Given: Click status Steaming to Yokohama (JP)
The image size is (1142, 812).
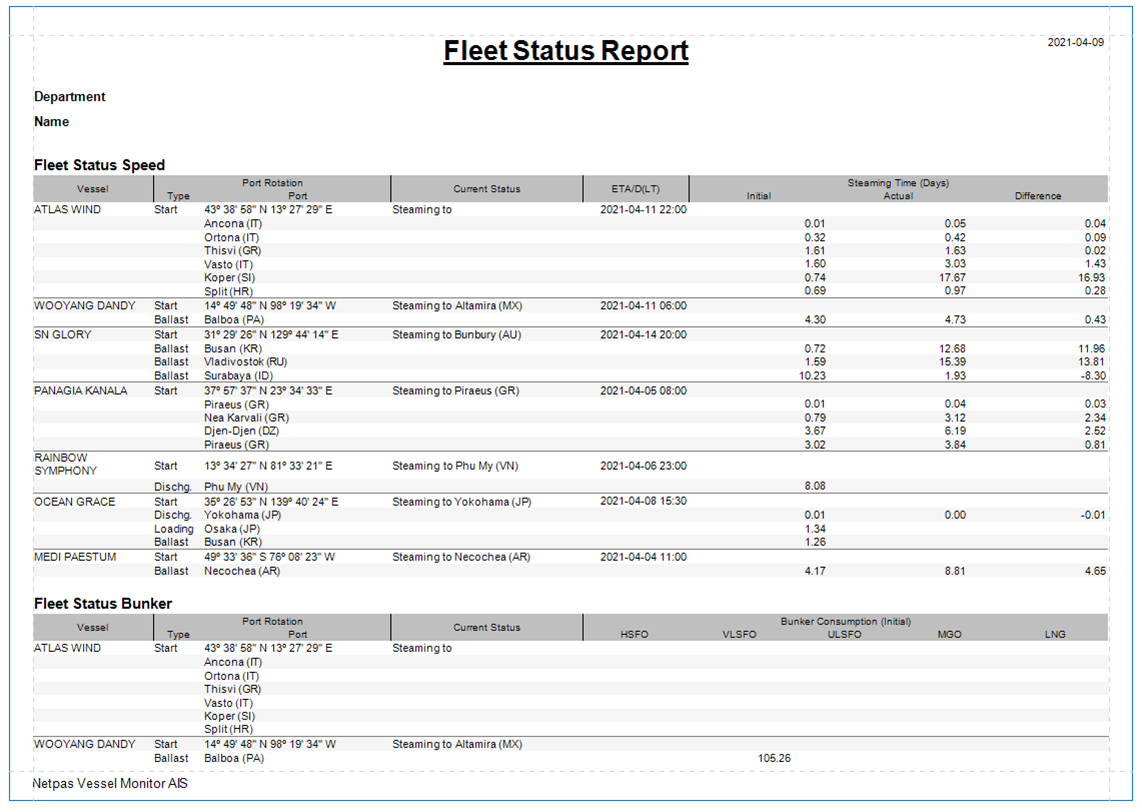Looking at the screenshot, I should click(462, 502).
